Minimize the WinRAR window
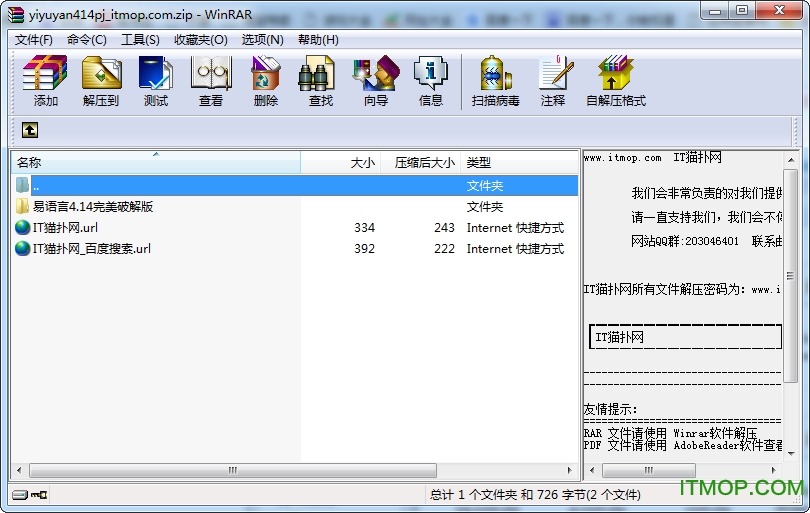Viewport: 810px width, 513px height. (715, 10)
